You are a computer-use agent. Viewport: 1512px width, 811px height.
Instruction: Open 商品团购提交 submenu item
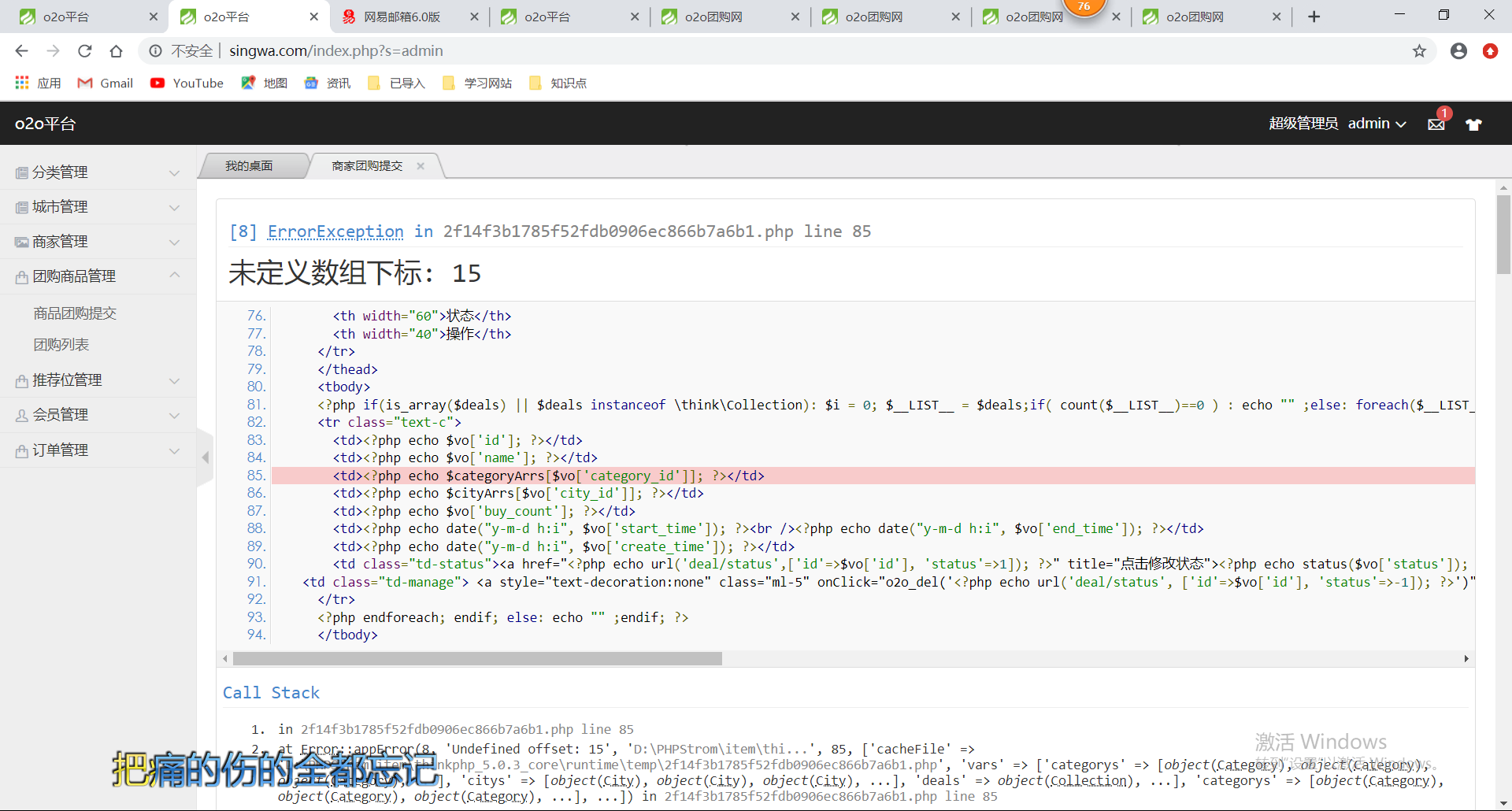tap(75, 313)
